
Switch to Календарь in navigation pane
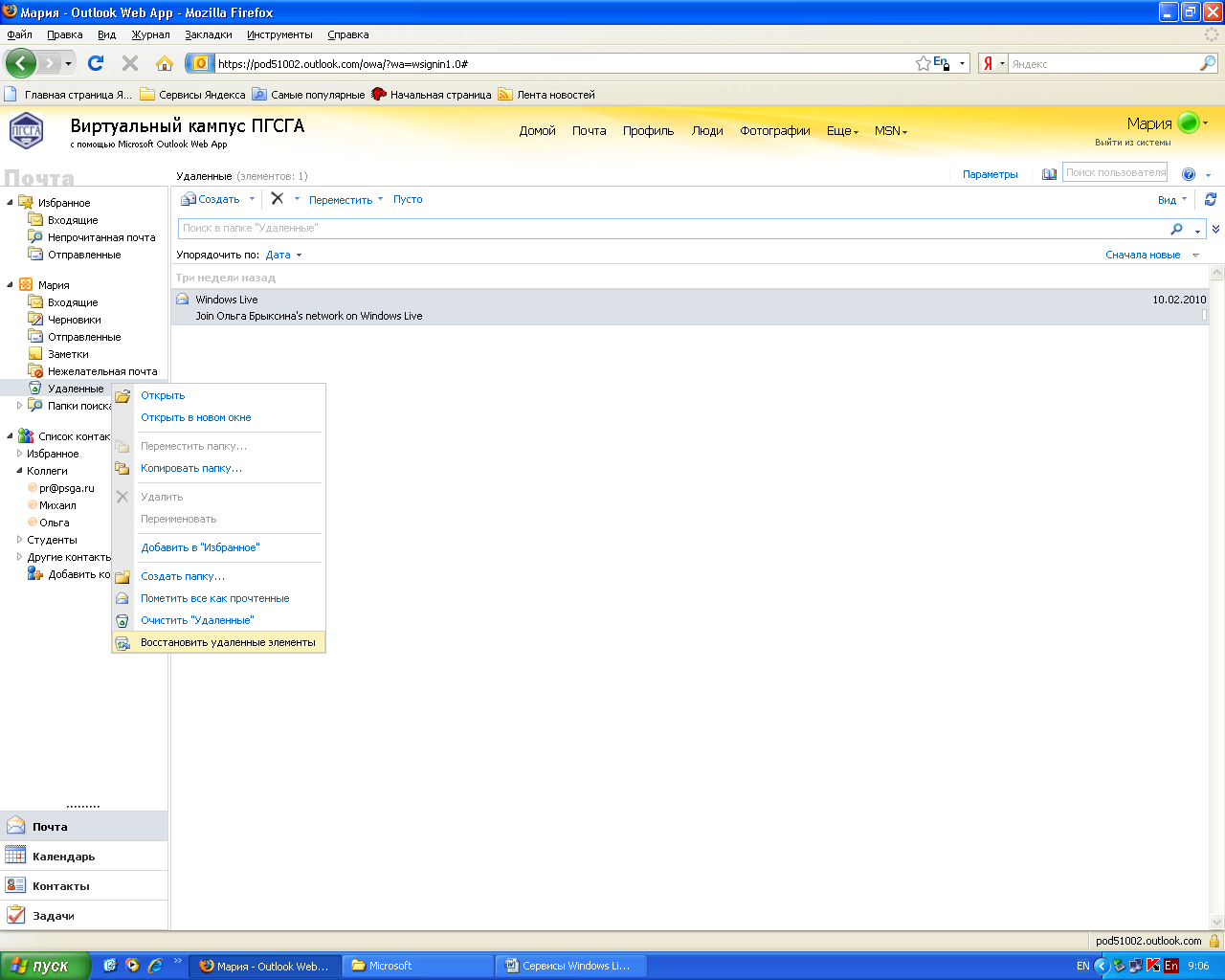[x=83, y=856]
